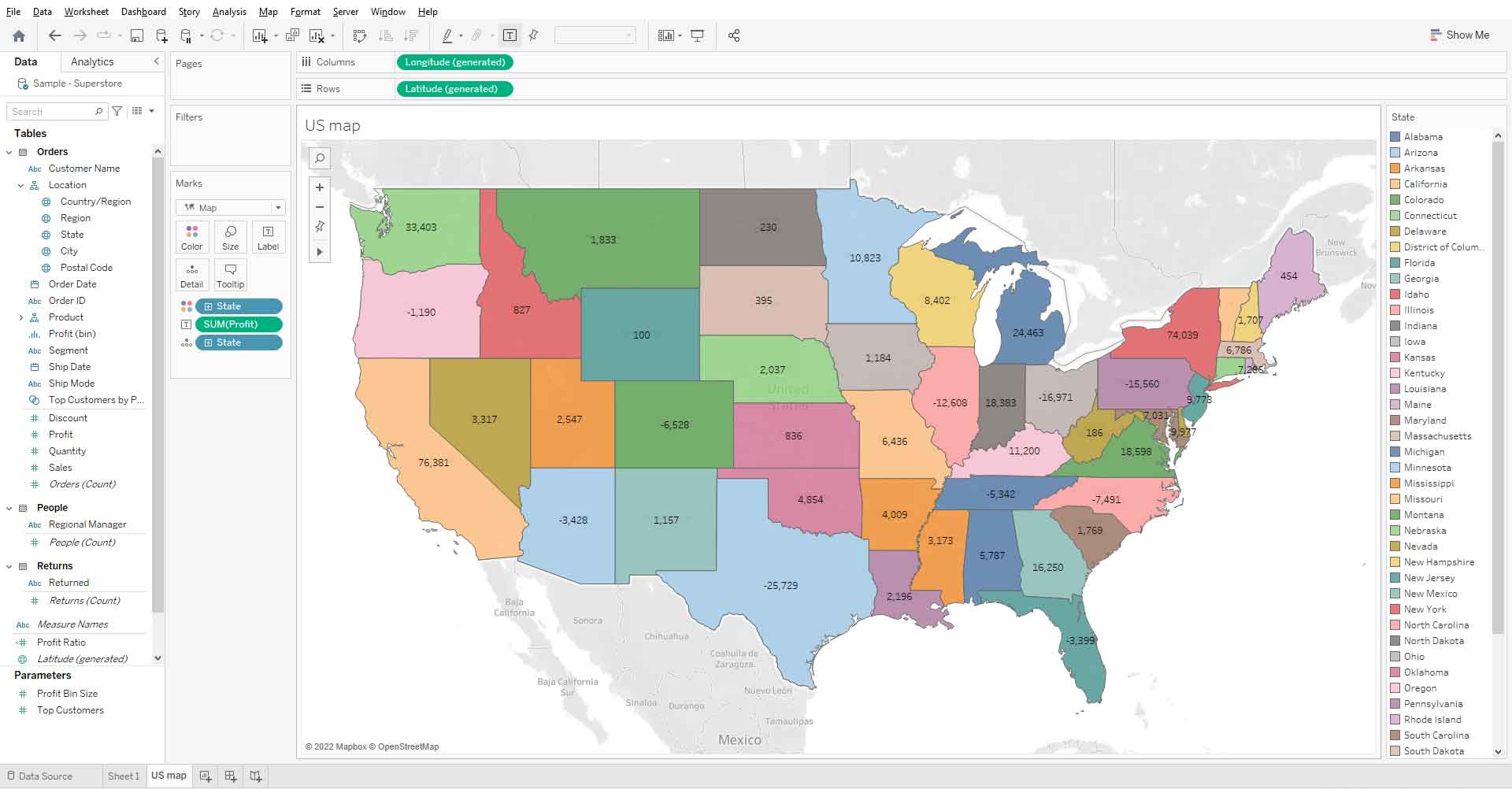Toggle Show Mark Labels in the toolbar
The width and height of the screenshot is (1512, 789).
[x=510, y=35]
